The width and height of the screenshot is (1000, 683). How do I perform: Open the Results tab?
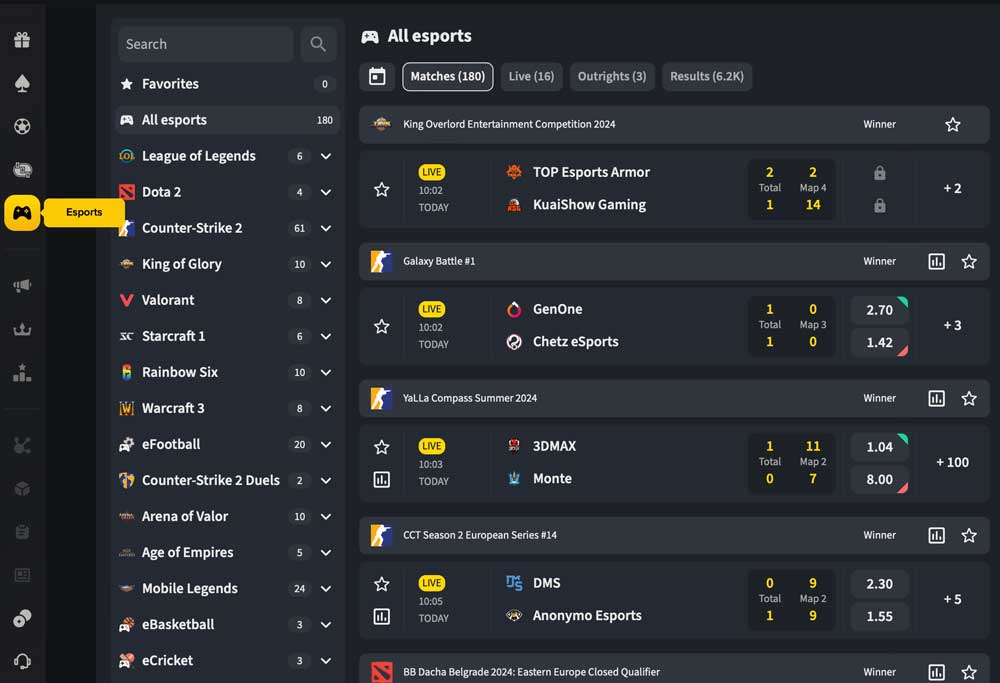click(707, 76)
